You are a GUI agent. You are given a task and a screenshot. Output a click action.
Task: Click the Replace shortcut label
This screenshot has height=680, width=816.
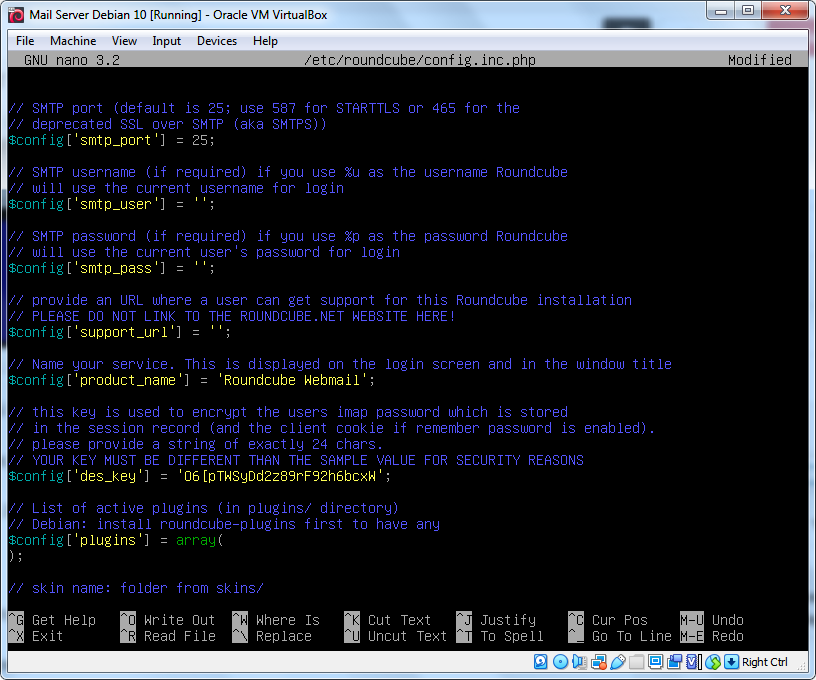pyautogui.click(x=284, y=636)
